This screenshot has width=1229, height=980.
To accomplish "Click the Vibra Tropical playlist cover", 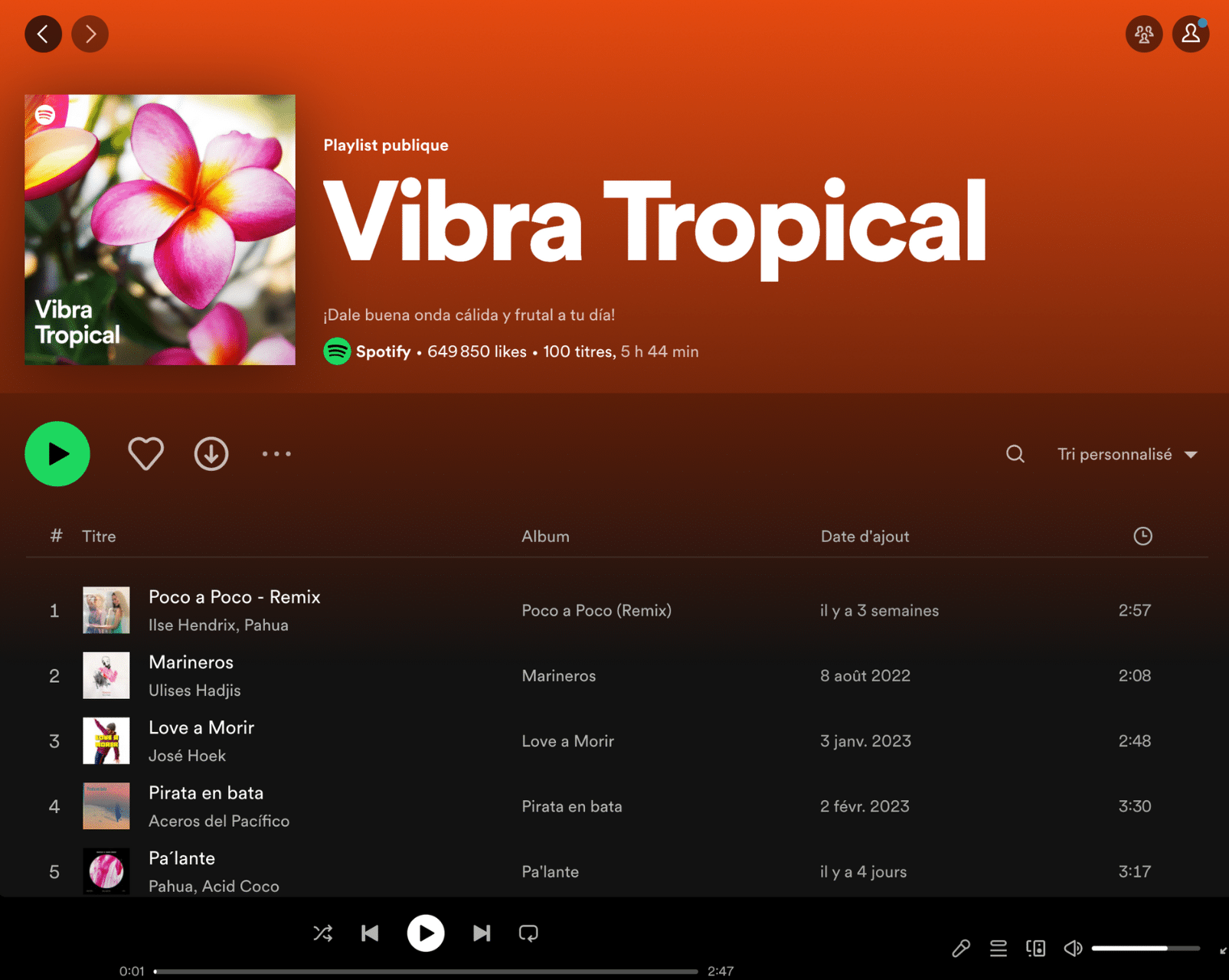I will pyautogui.click(x=160, y=230).
